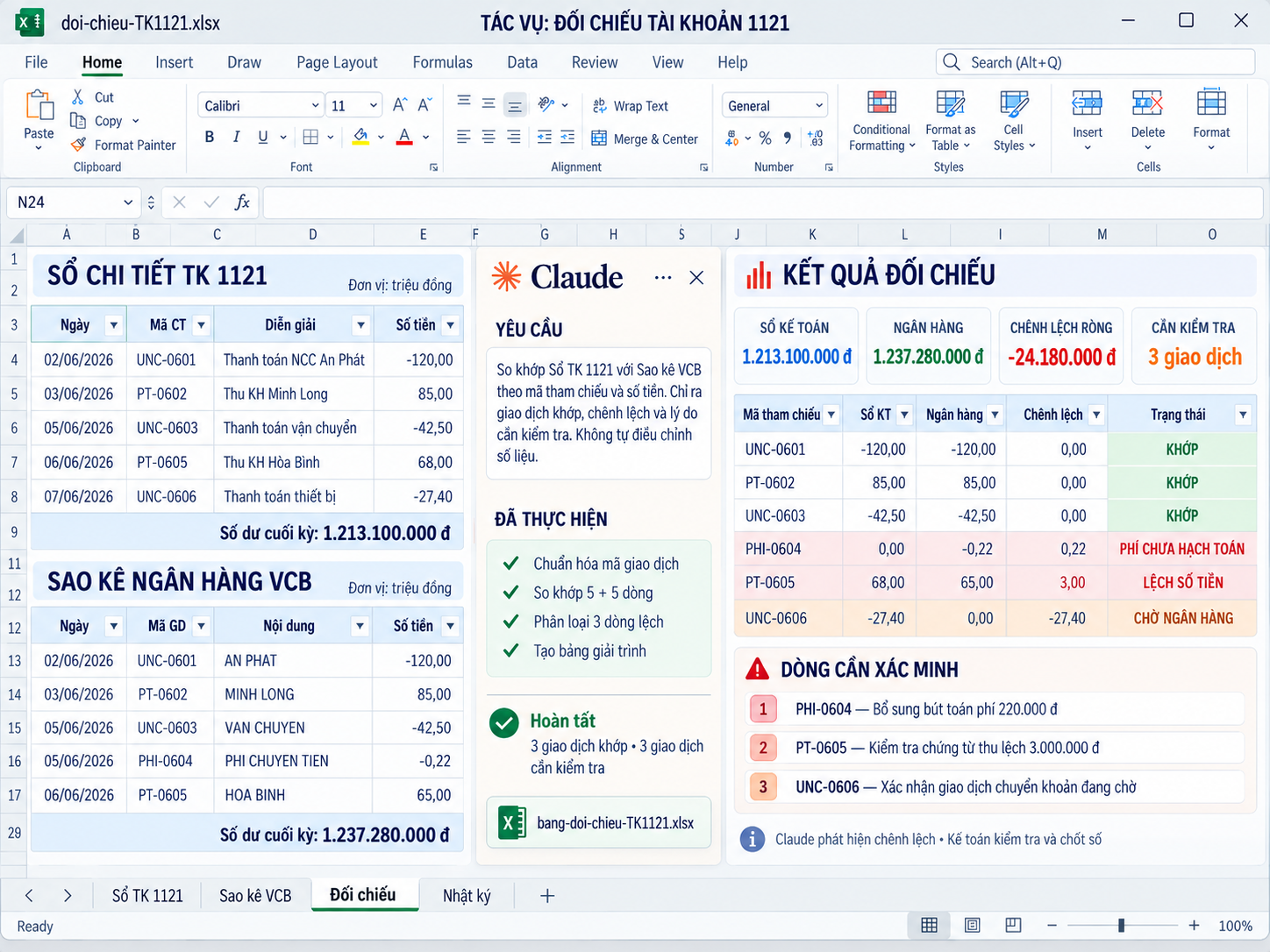Screen dimensions: 1270x952
Task: Click the PHI-0604 verification item
Action: 995,709
